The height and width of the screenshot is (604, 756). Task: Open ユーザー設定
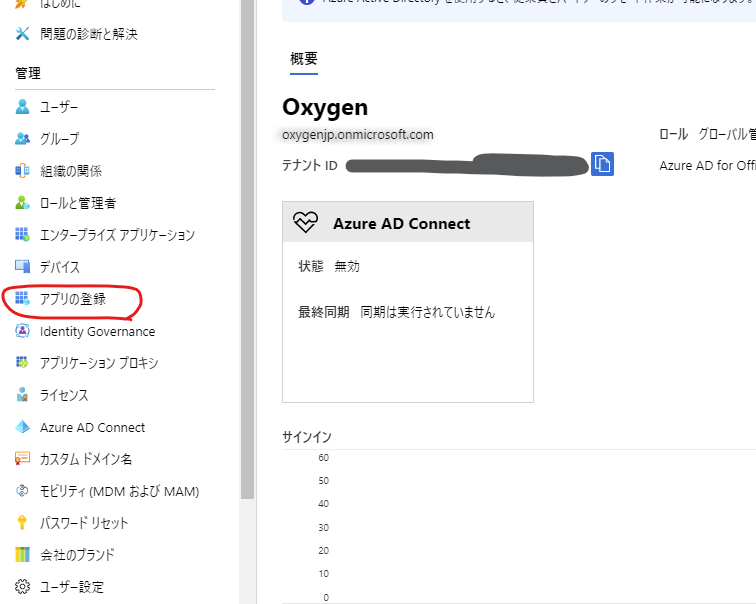[x=72, y=587]
